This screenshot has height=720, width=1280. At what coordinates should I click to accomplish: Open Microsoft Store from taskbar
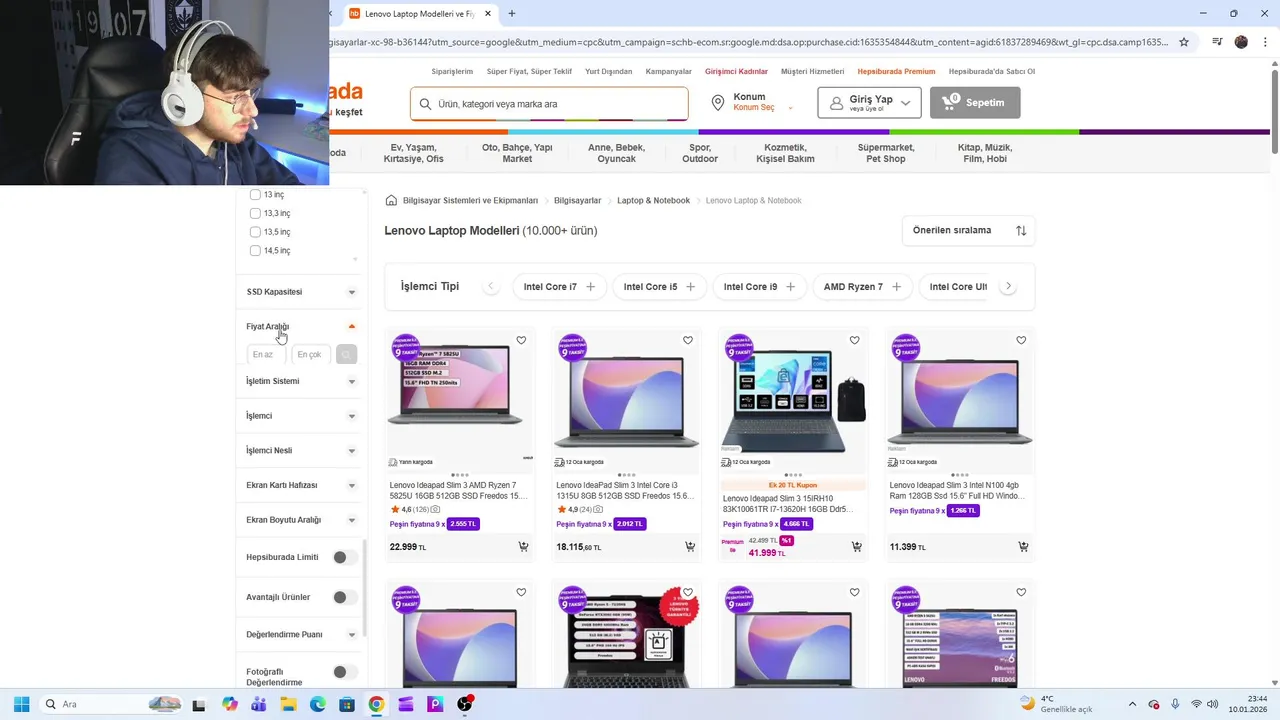pos(347,704)
